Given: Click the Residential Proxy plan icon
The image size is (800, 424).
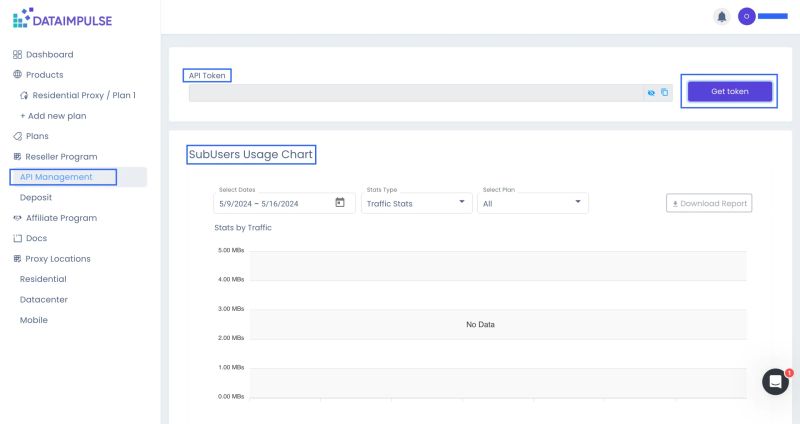Looking at the screenshot, I should coord(24,95).
